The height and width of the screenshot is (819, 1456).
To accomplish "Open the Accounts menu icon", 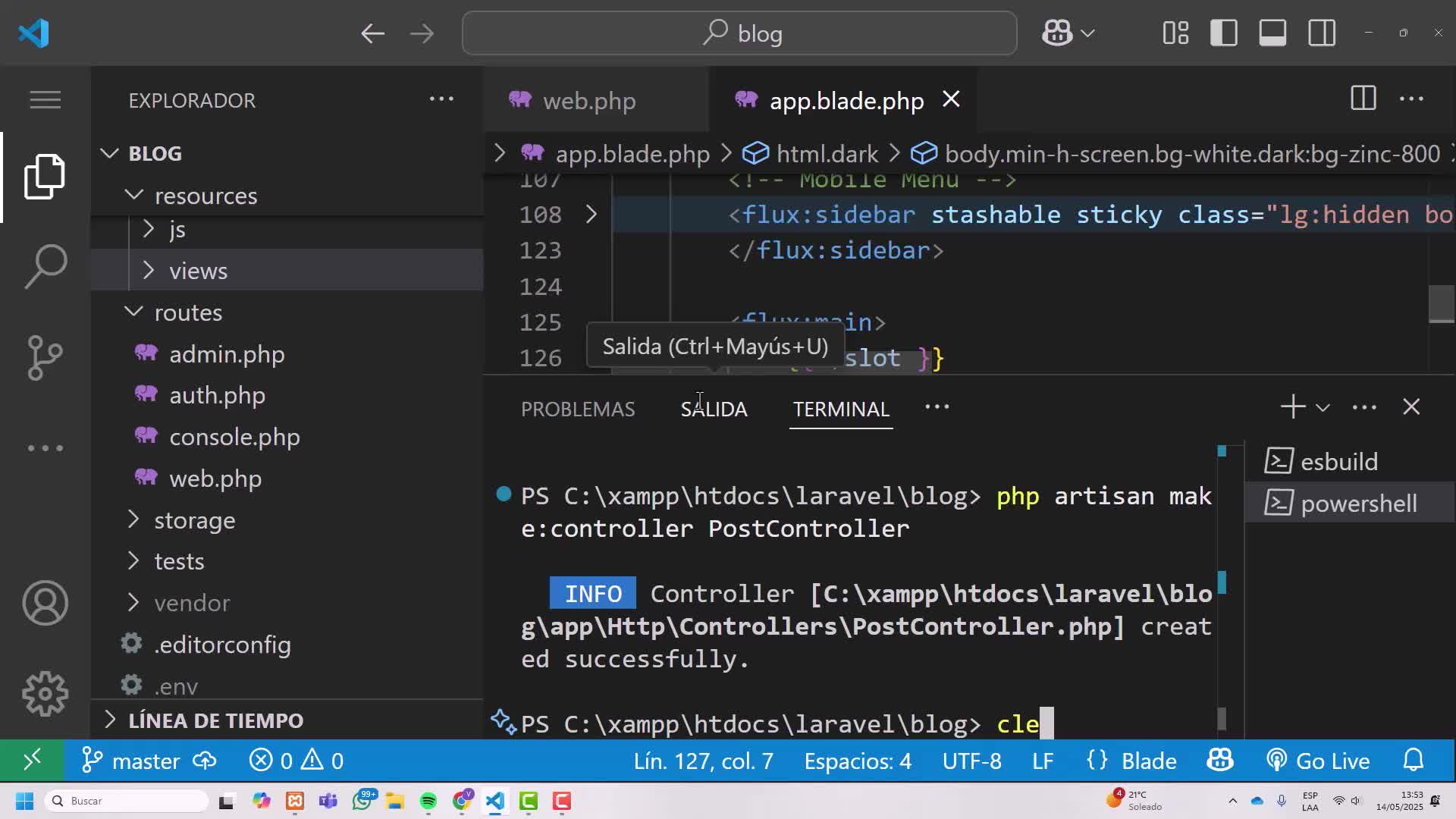I will tap(45, 603).
